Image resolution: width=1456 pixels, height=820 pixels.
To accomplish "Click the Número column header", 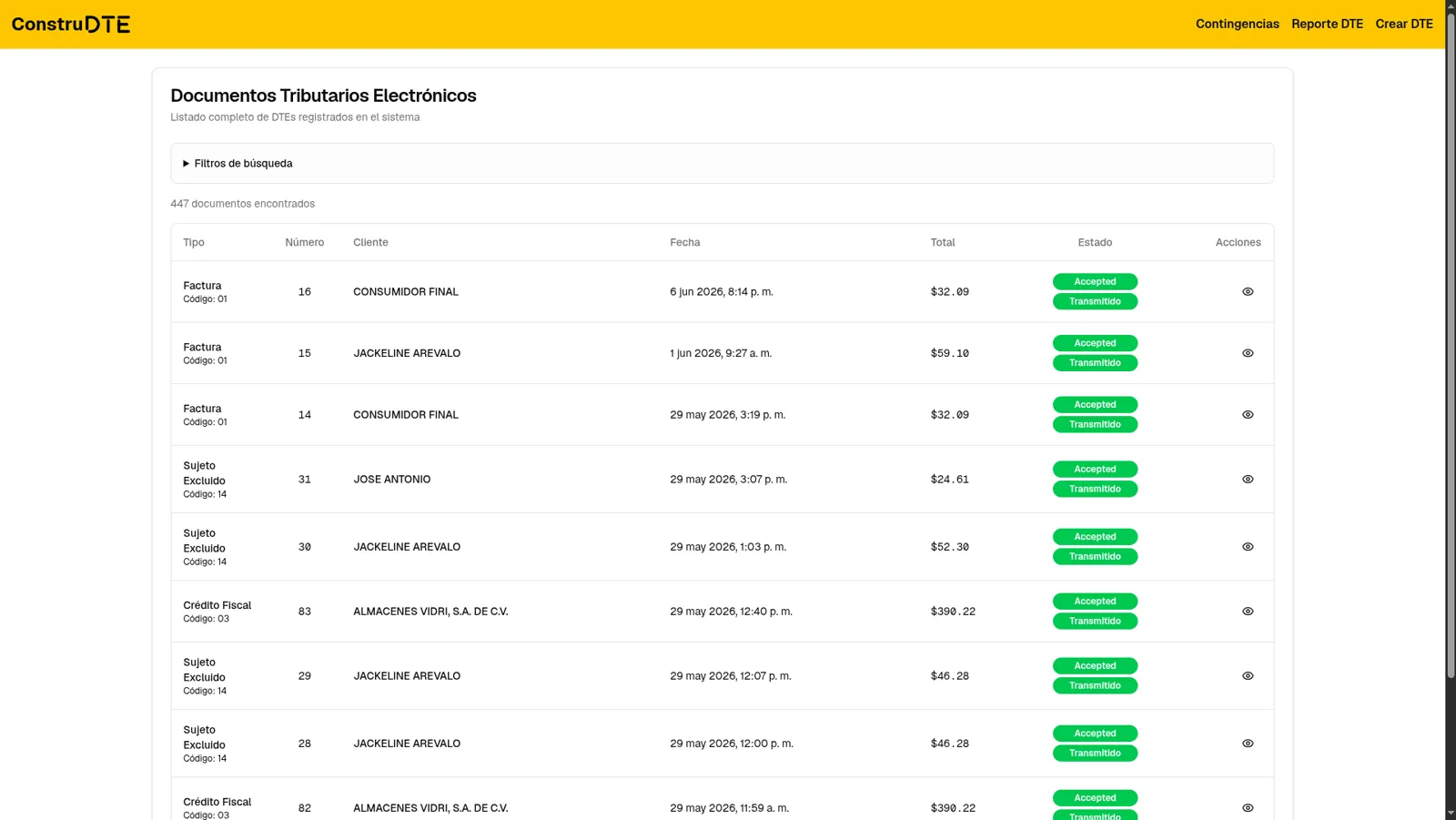I will click(x=304, y=242).
